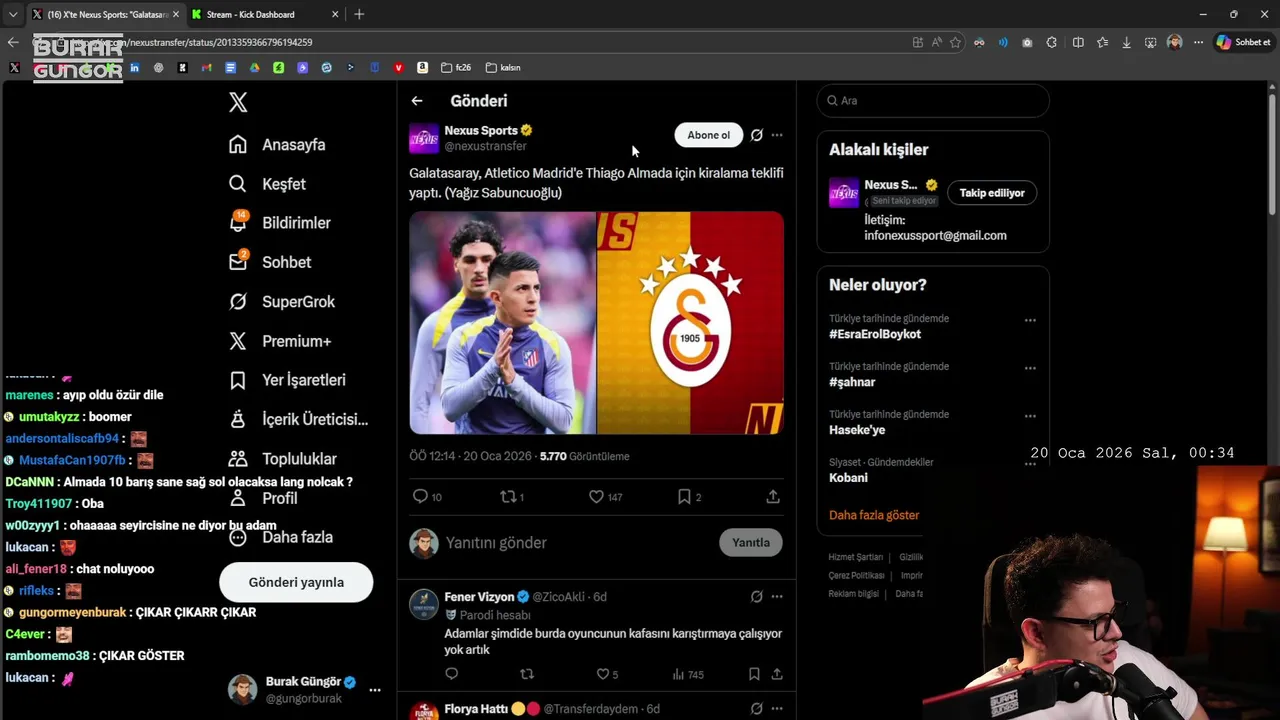Open browser settings and more menu
Screen dimensions: 1280x720
point(1198,42)
